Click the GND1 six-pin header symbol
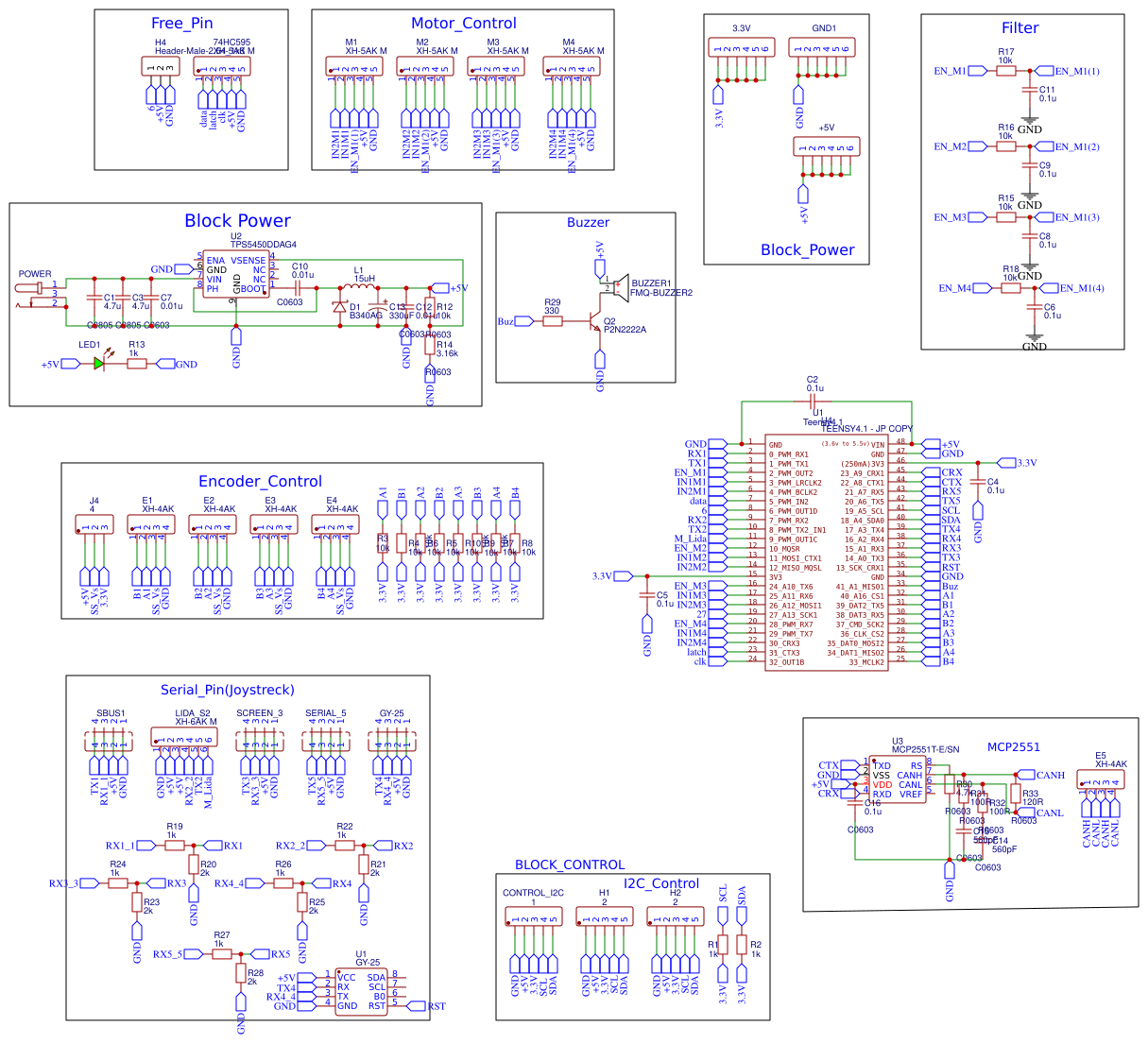Viewport: 1148px width, 1044px height. pyautogui.click(x=822, y=47)
